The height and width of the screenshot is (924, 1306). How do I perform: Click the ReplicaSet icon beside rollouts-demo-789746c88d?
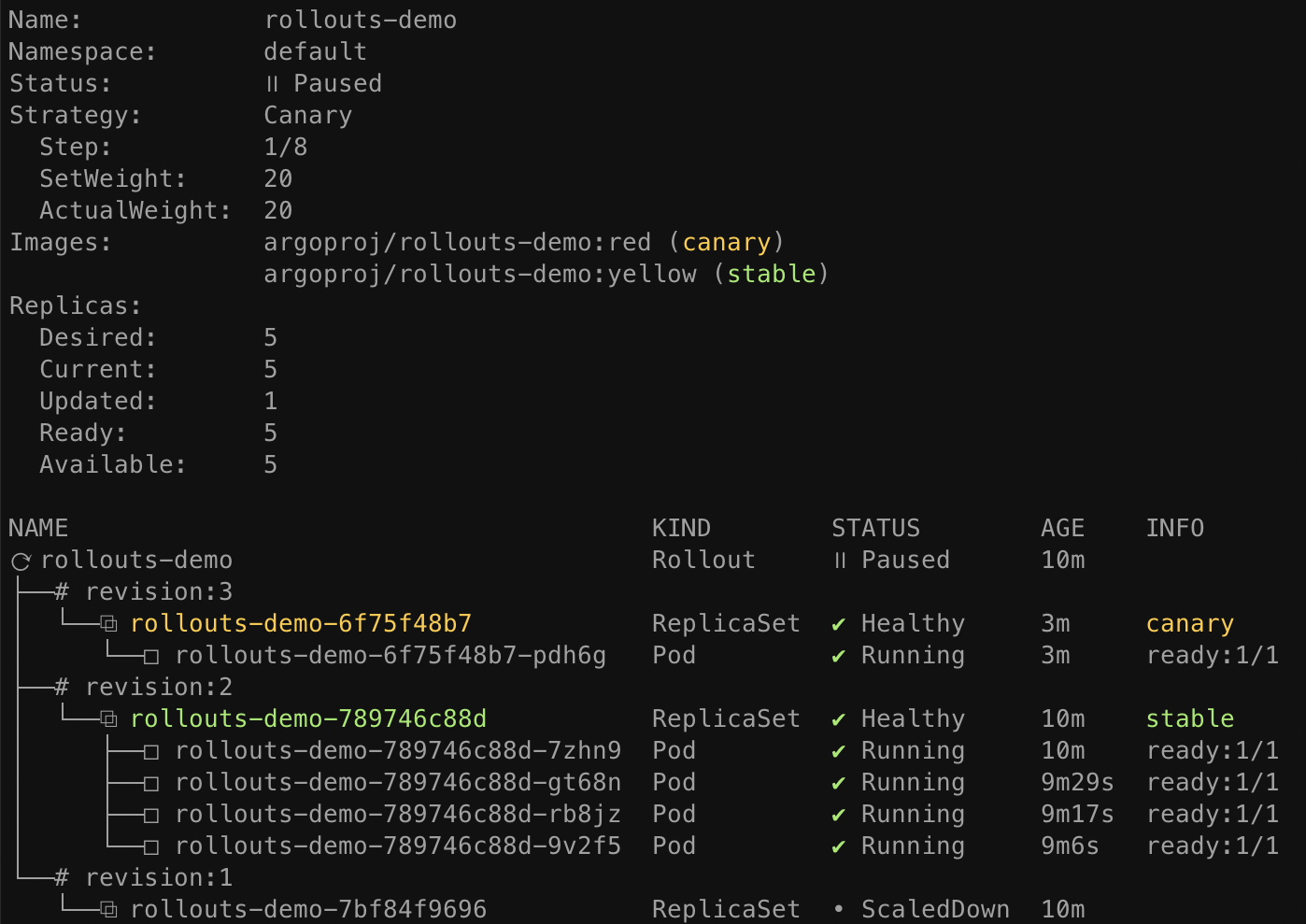pos(109,718)
